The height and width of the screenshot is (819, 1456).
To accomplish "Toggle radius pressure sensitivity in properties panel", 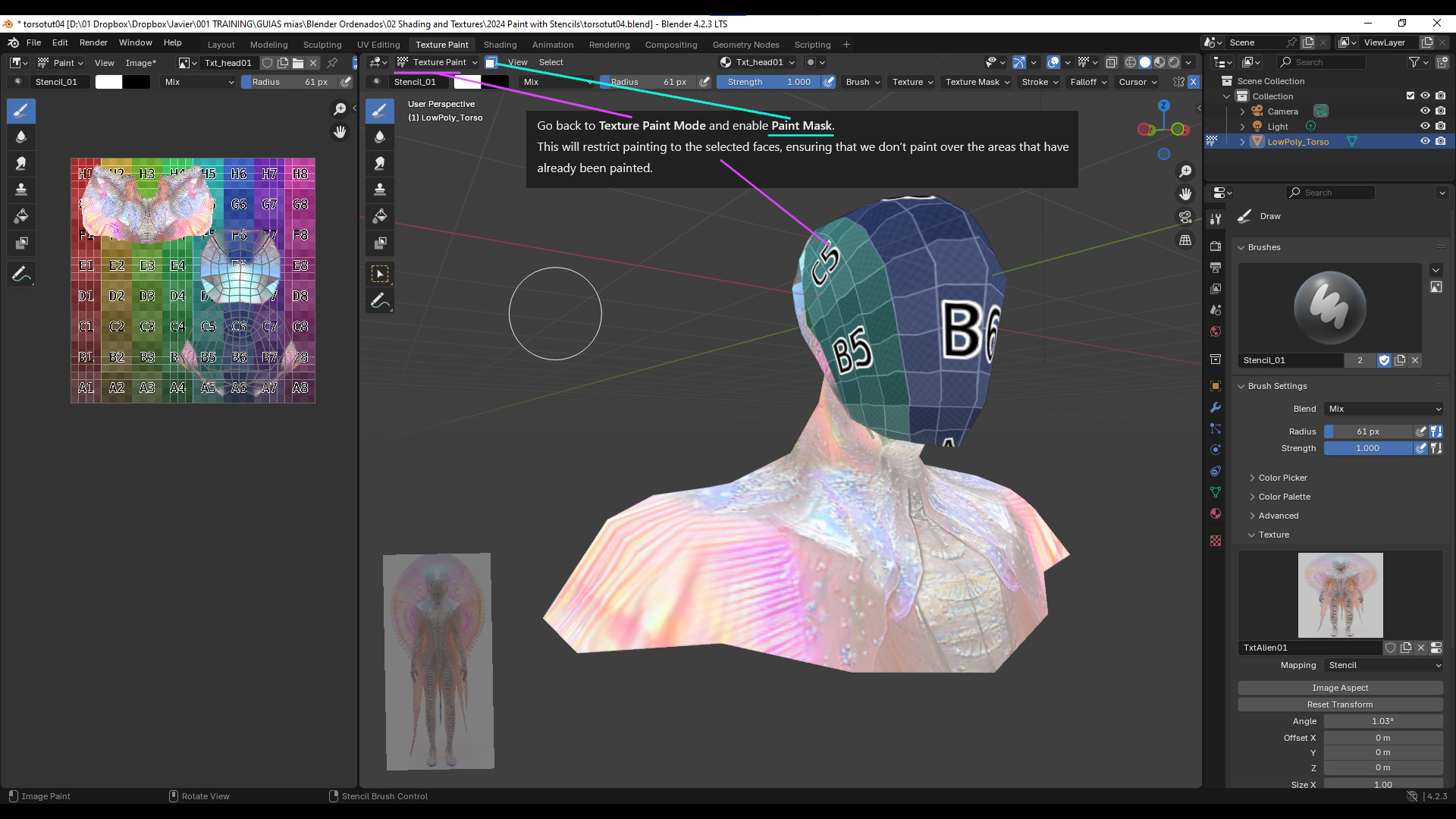I will click(1421, 431).
